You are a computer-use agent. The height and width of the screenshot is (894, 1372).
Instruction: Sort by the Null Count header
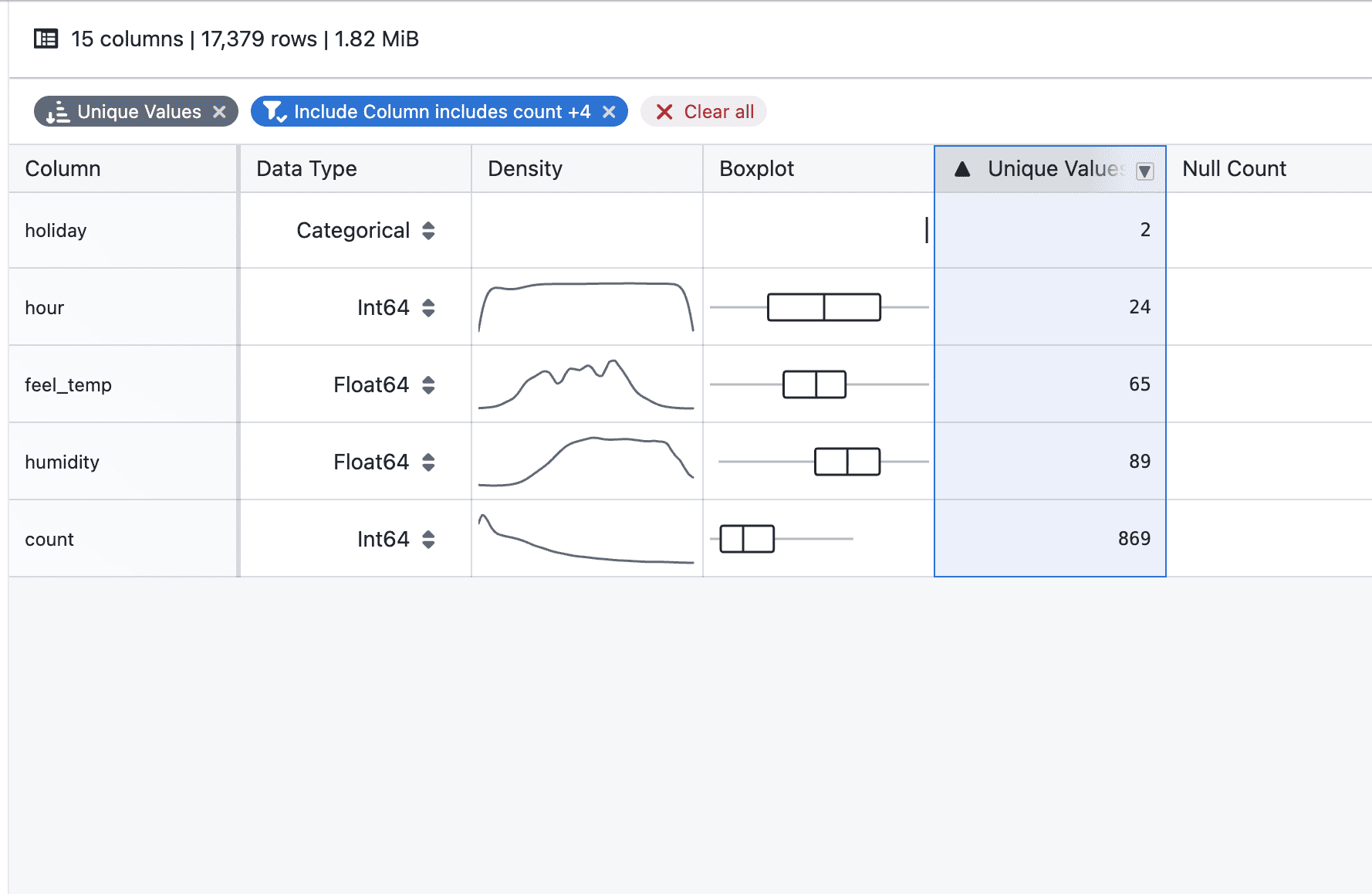1234,169
